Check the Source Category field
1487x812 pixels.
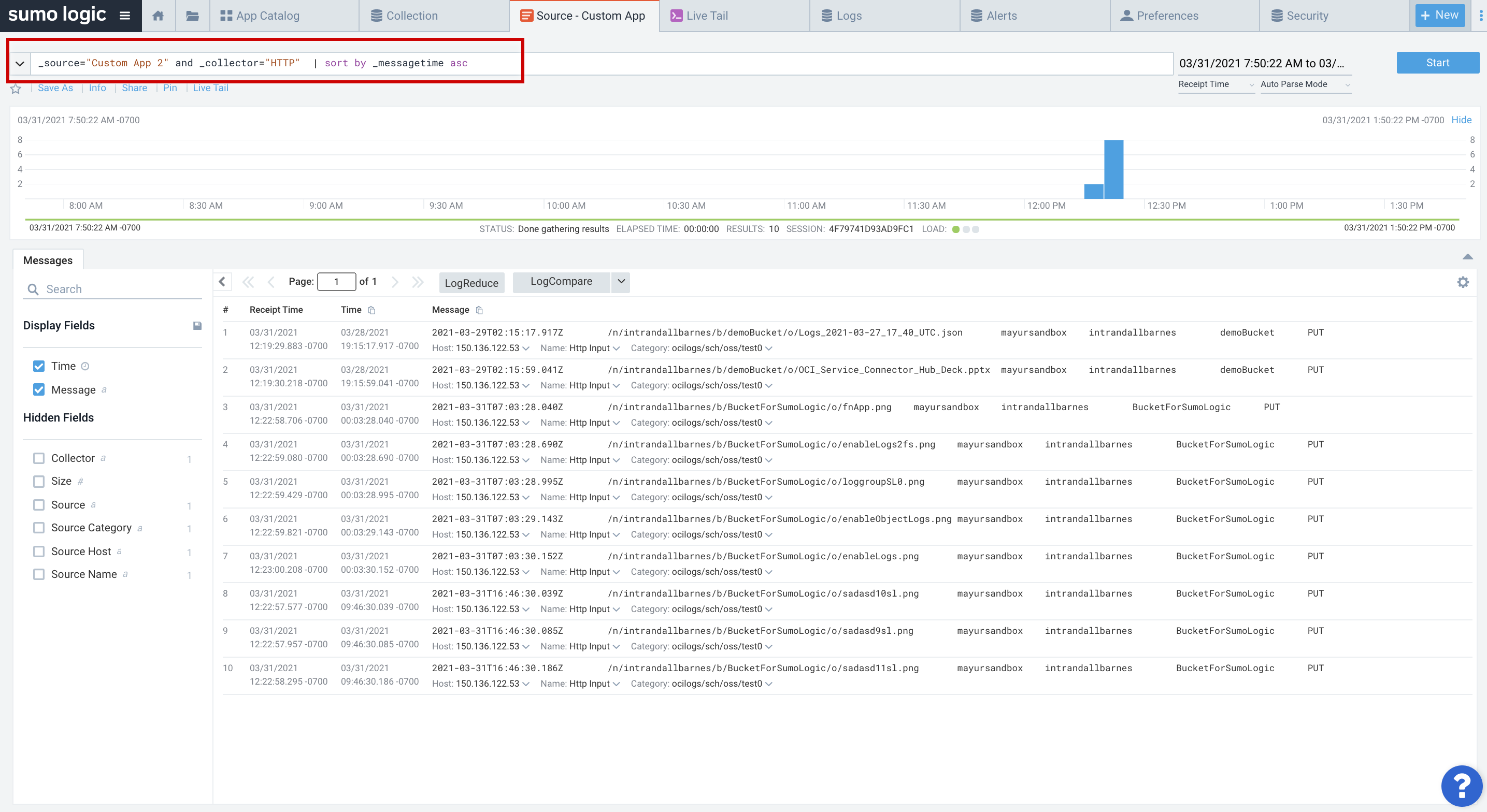coord(39,528)
